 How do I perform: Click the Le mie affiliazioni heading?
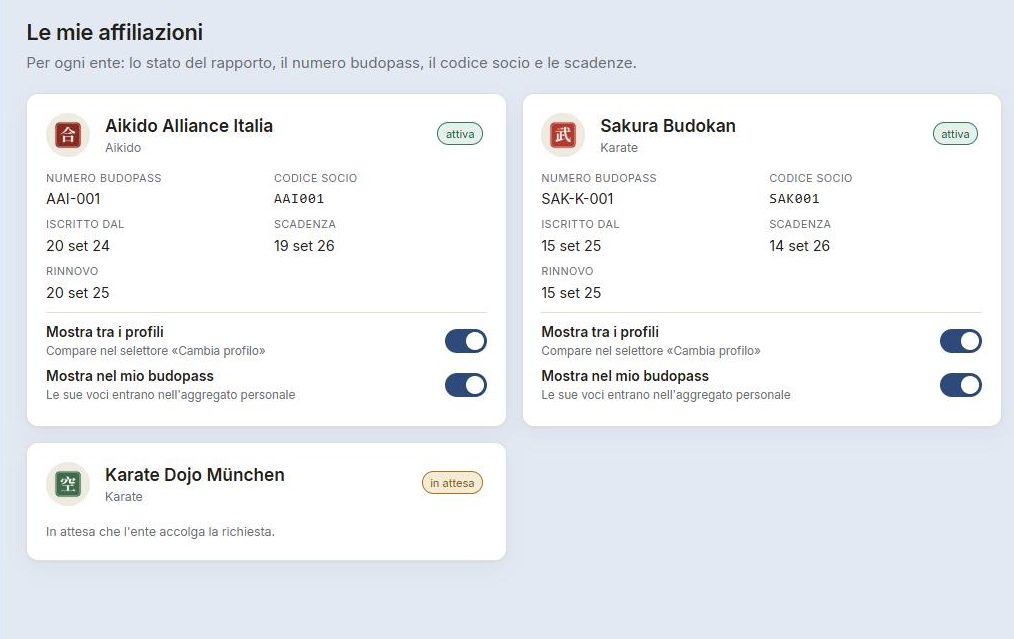tap(114, 32)
